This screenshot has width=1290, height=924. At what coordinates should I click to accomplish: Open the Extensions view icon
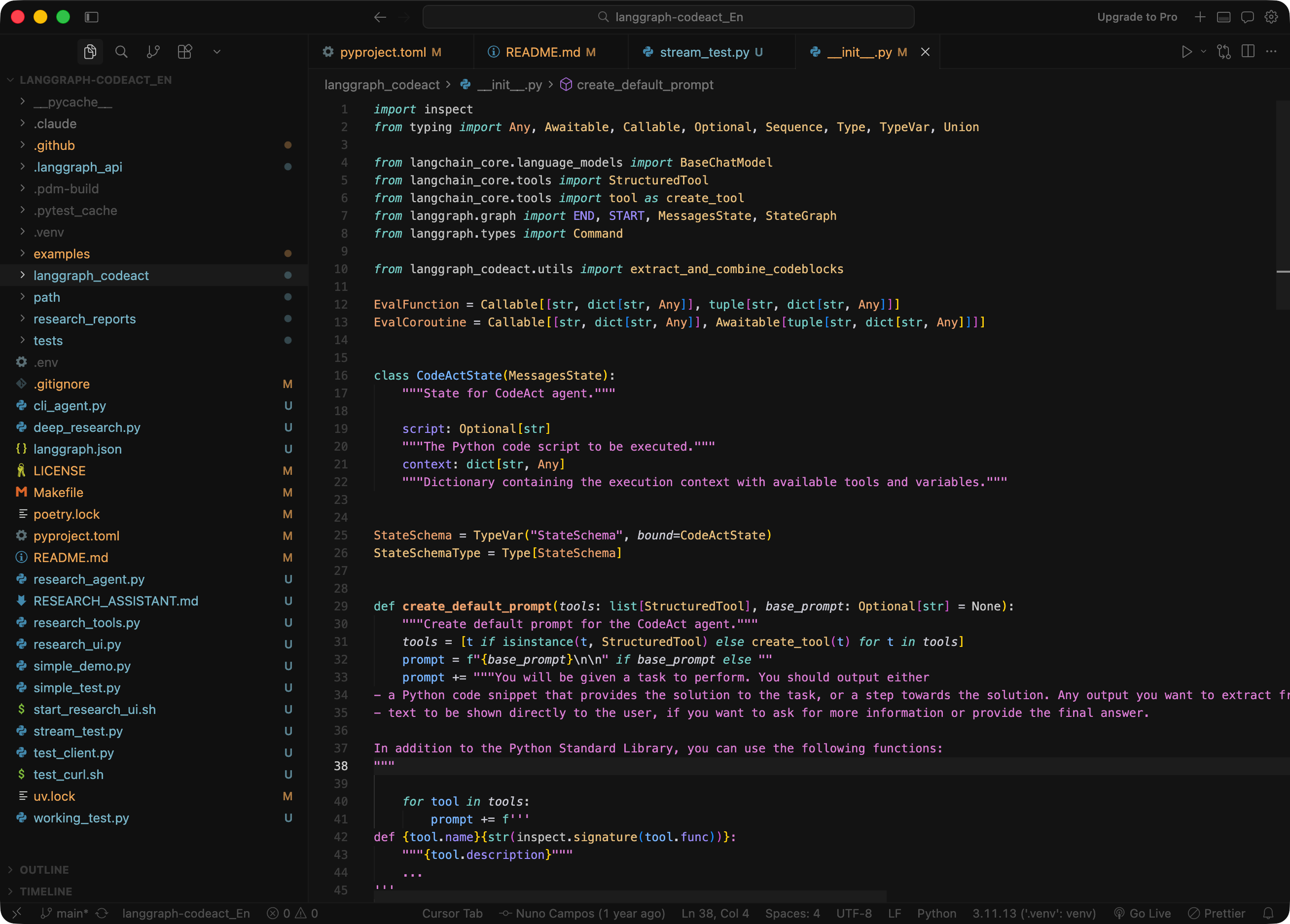pos(185,52)
